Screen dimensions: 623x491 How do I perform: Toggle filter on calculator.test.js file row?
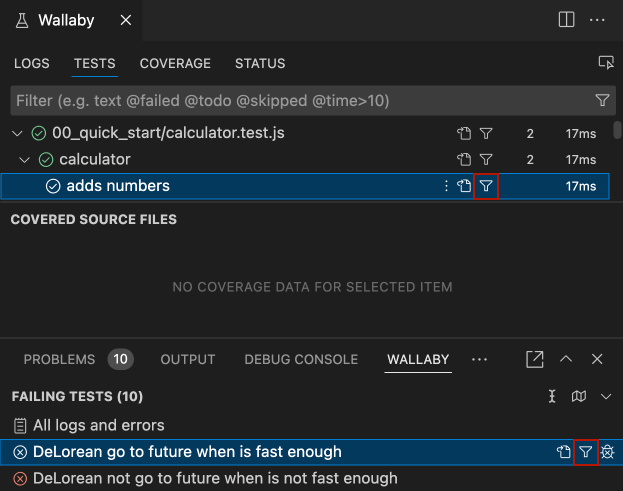486,133
